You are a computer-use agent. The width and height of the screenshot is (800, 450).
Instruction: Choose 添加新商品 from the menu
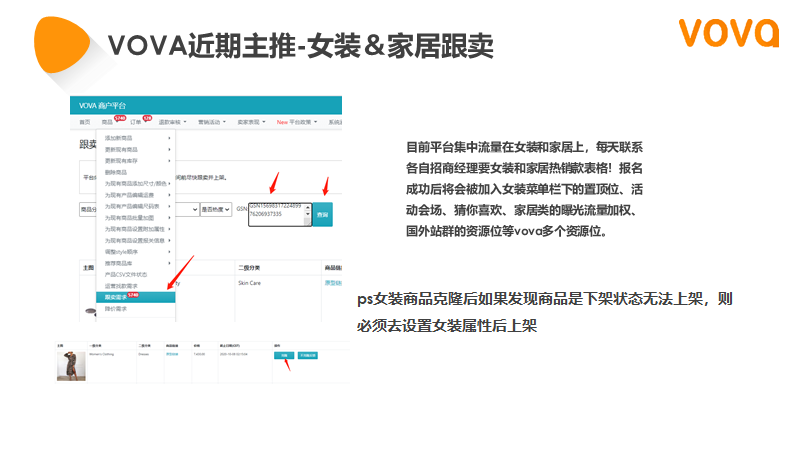click(136, 138)
